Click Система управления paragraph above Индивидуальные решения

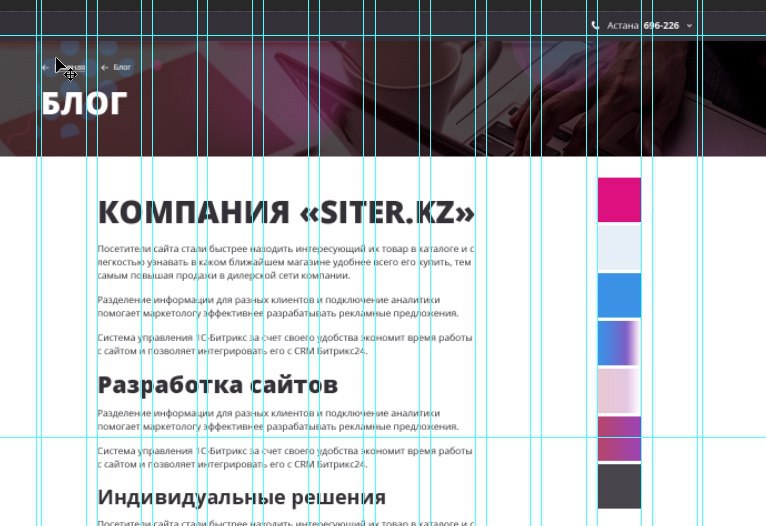tap(285, 457)
